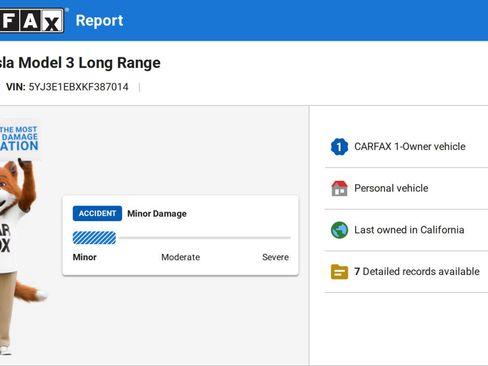Click the 'Minor' severity label
Image resolution: width=488 pixels, height=366 pixels.
(85, 257)
